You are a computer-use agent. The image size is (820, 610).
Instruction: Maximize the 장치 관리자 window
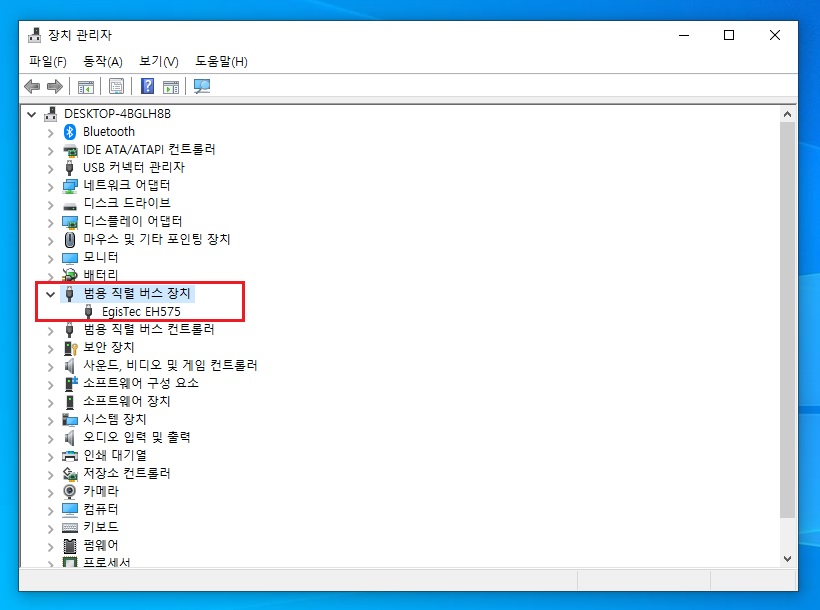(729, 35)
